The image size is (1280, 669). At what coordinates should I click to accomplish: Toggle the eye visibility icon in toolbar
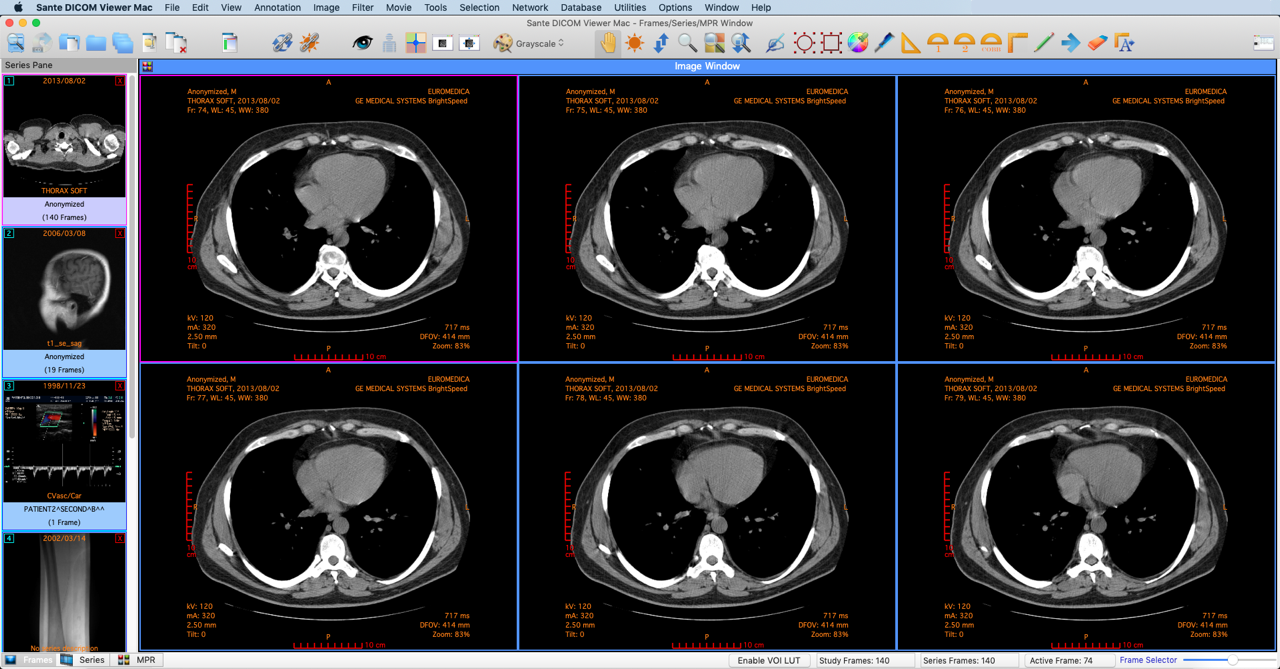point(362,43)
